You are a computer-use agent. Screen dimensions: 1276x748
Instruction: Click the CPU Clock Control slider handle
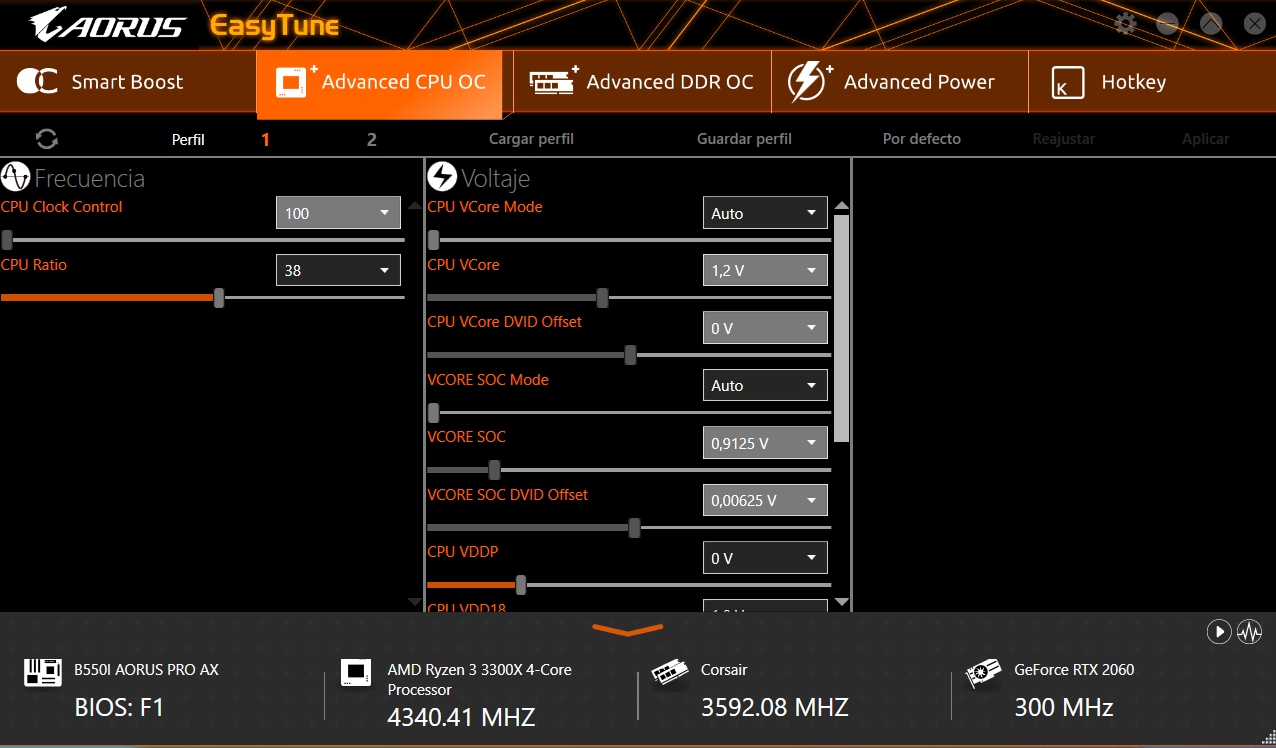click(7, 240)
